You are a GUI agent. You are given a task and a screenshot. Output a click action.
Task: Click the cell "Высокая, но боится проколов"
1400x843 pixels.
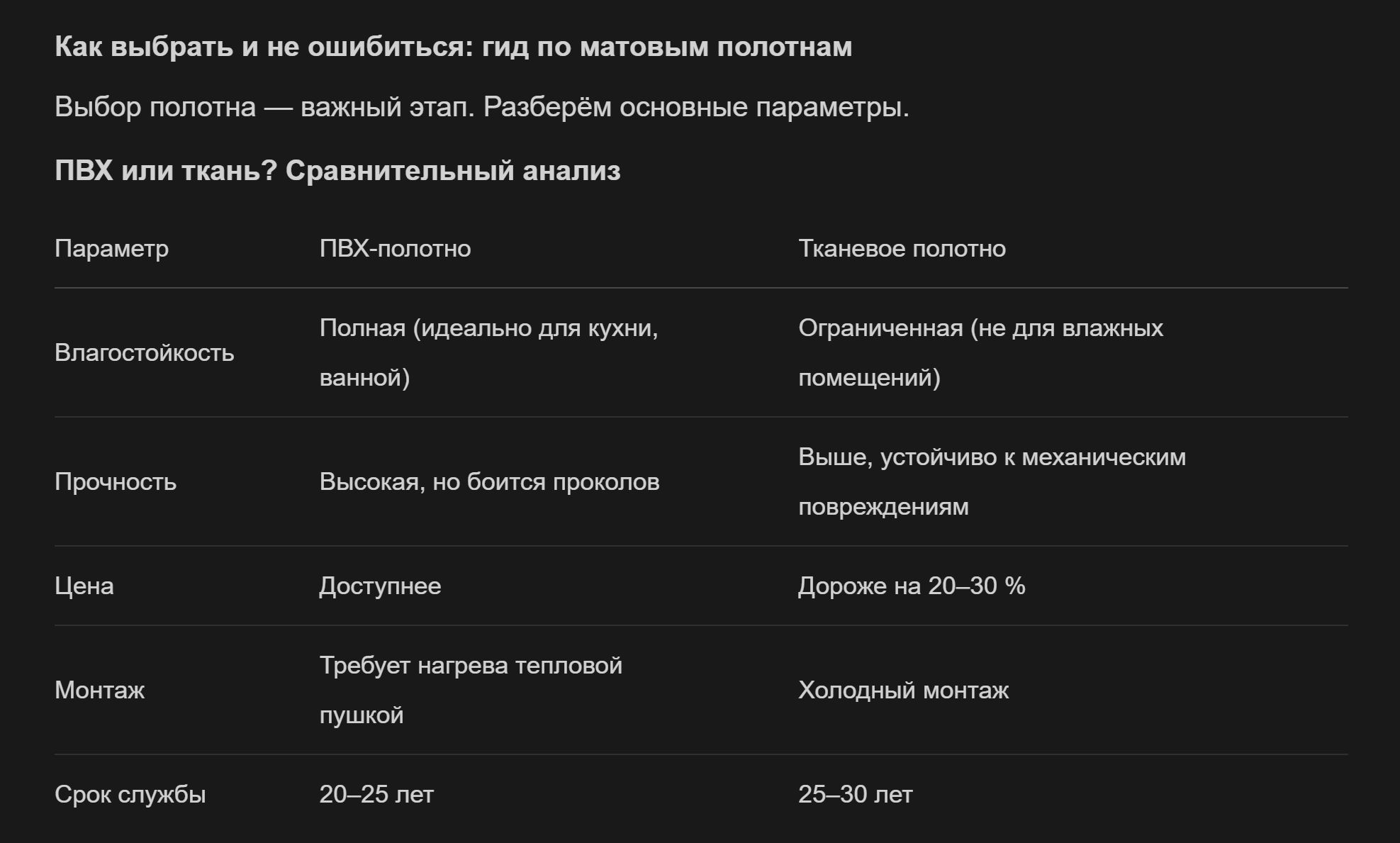(x=489, y=482)
